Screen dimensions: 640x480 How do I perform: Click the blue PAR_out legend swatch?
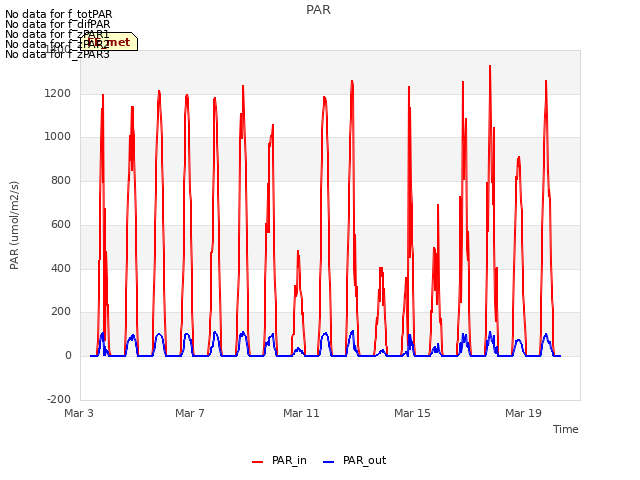pyautogui.click(x=329, y=462)
